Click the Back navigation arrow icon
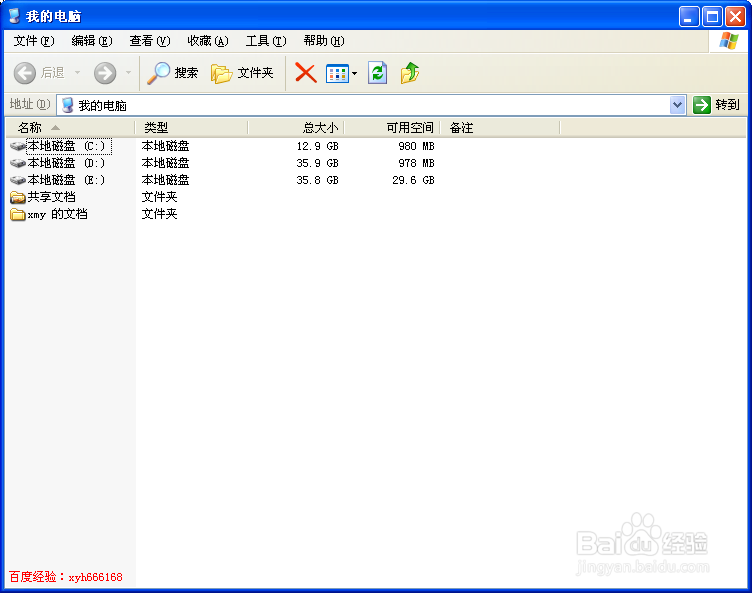 pyautogui.click(x=24, y=73)
